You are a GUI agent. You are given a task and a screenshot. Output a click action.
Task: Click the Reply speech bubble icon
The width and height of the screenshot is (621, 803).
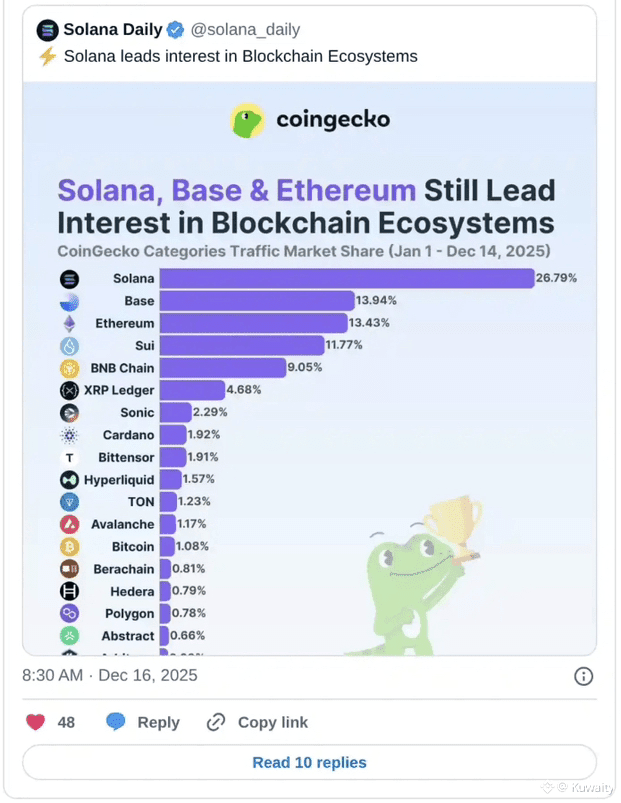116,722
